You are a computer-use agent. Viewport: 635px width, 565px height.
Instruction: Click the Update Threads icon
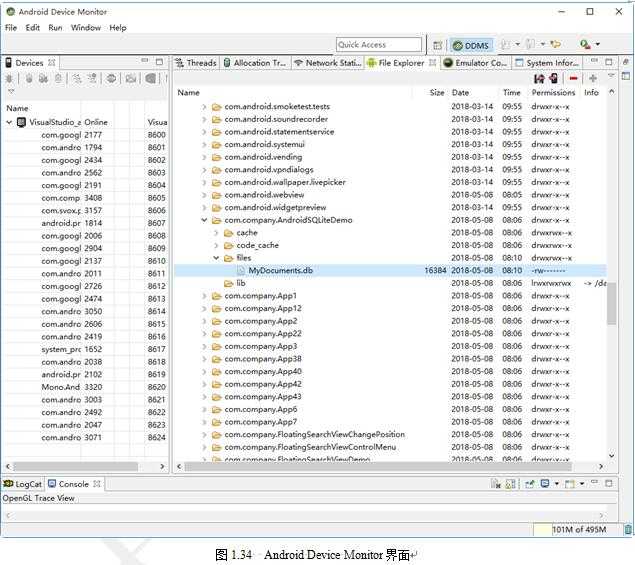(77, 79)
